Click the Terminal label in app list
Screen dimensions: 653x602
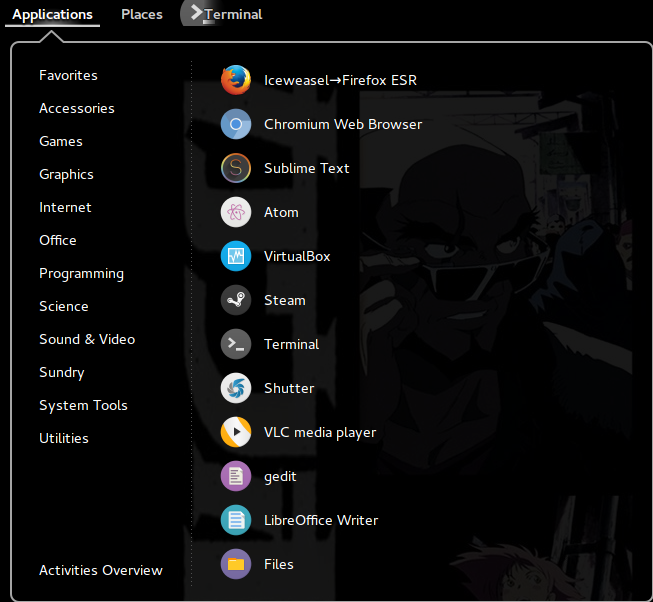tap(292, 344)
